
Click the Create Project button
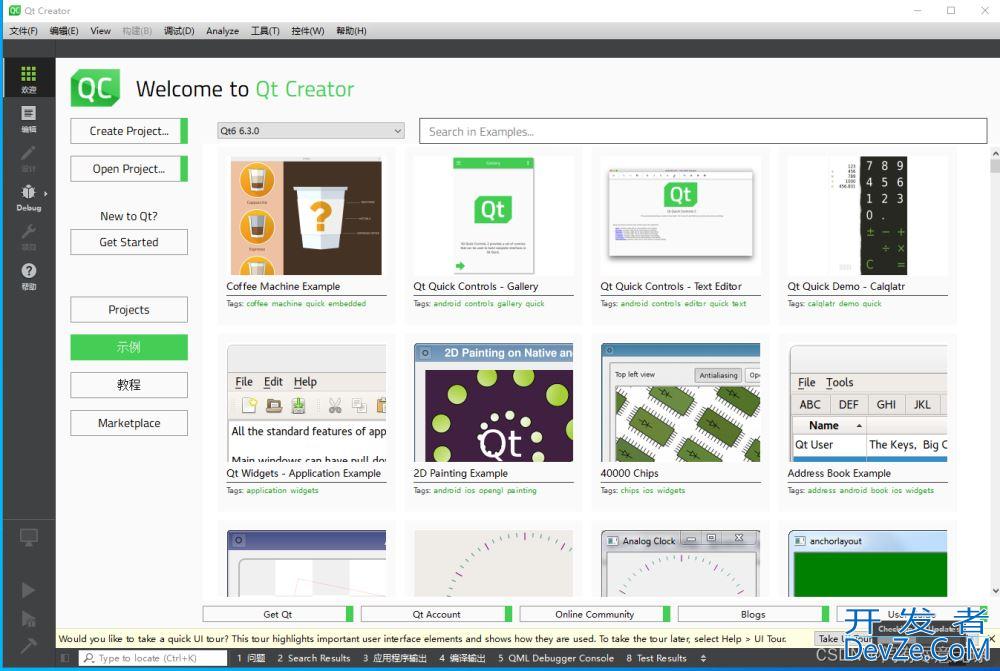tap(129, 131)
